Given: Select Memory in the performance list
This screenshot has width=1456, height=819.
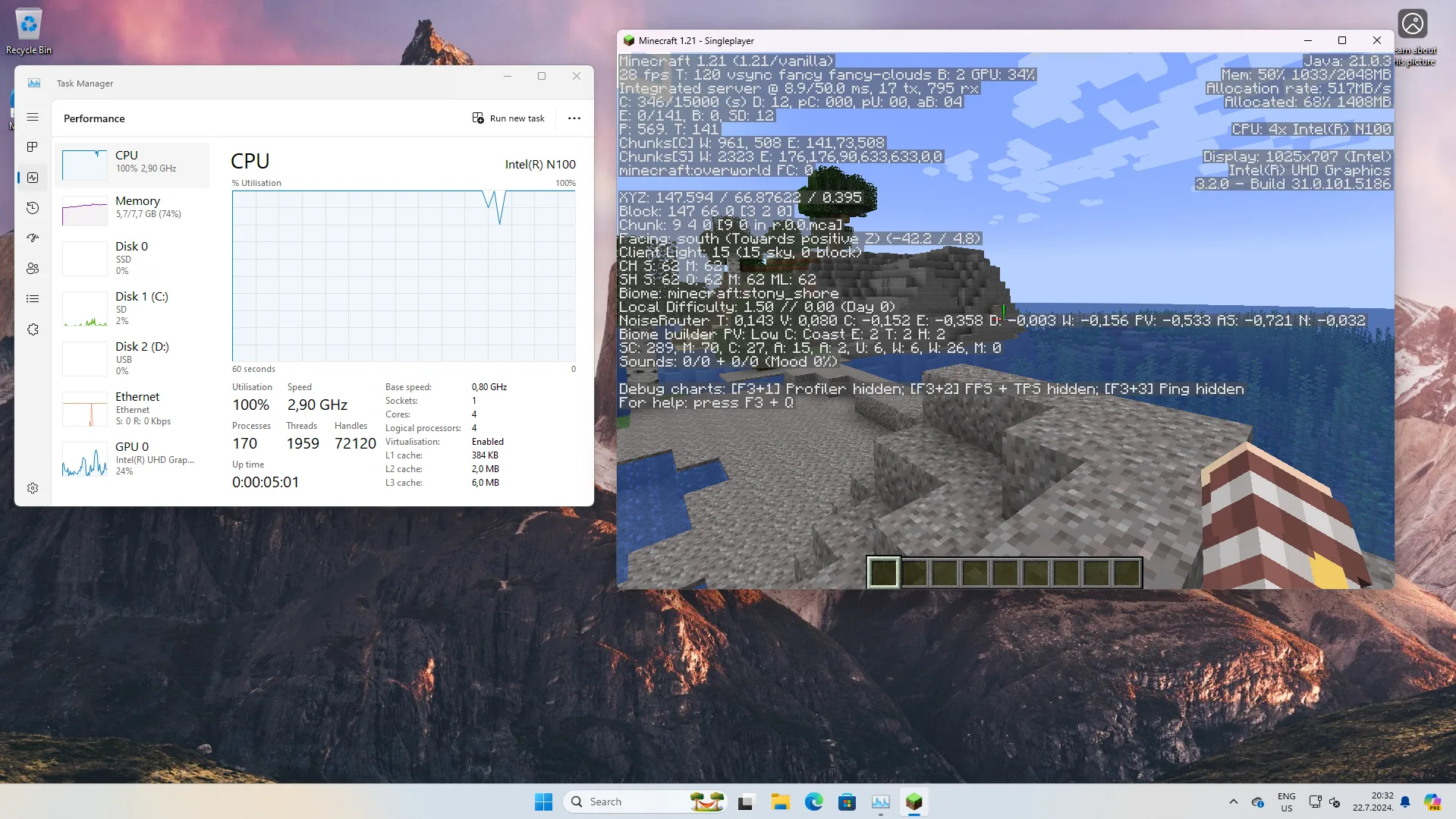Looking at the screenshot, I should [133, 210].
